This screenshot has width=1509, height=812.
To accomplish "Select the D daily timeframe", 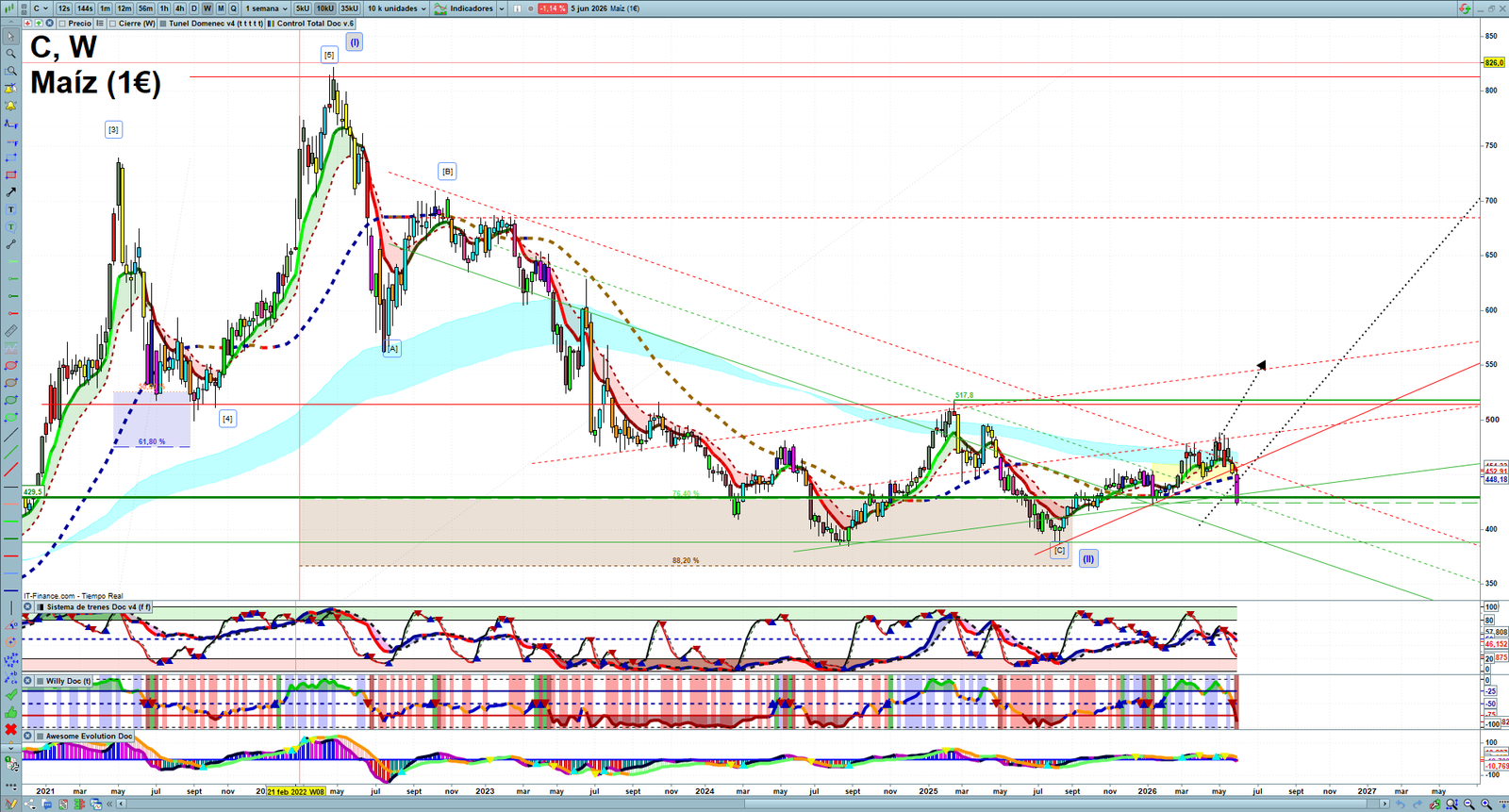I will click(x=194, y=8).
